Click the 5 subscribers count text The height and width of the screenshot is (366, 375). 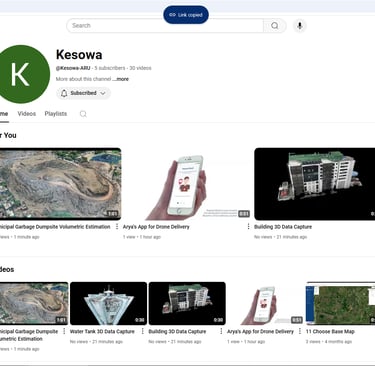(x=110, y=68)
